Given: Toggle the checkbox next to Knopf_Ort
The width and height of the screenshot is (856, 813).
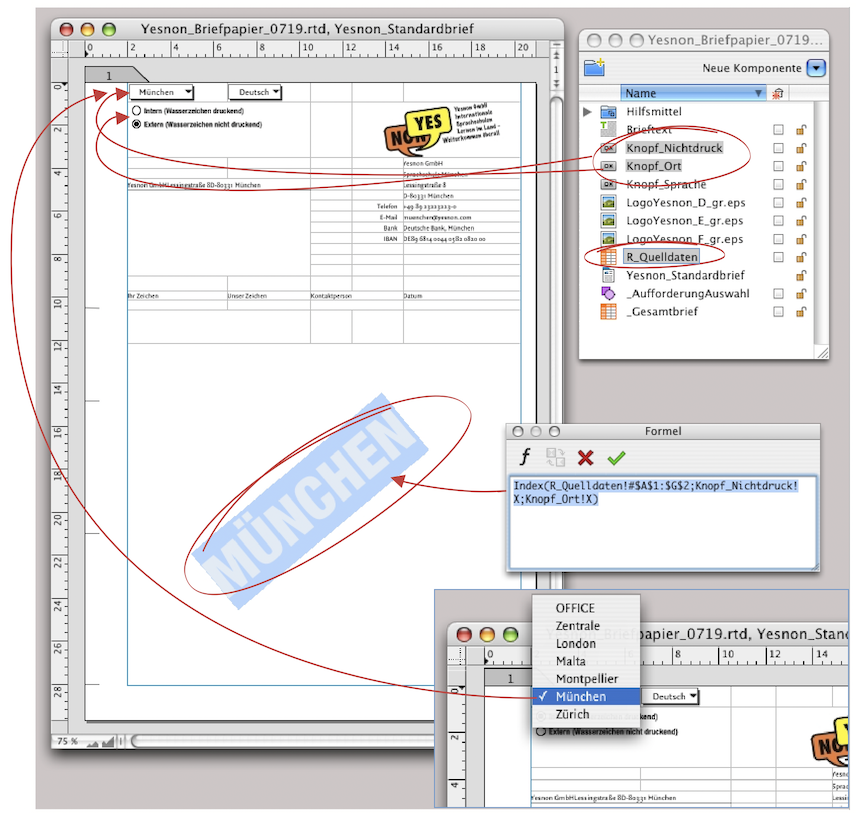Looking at the screenshot, I should 778,166.
